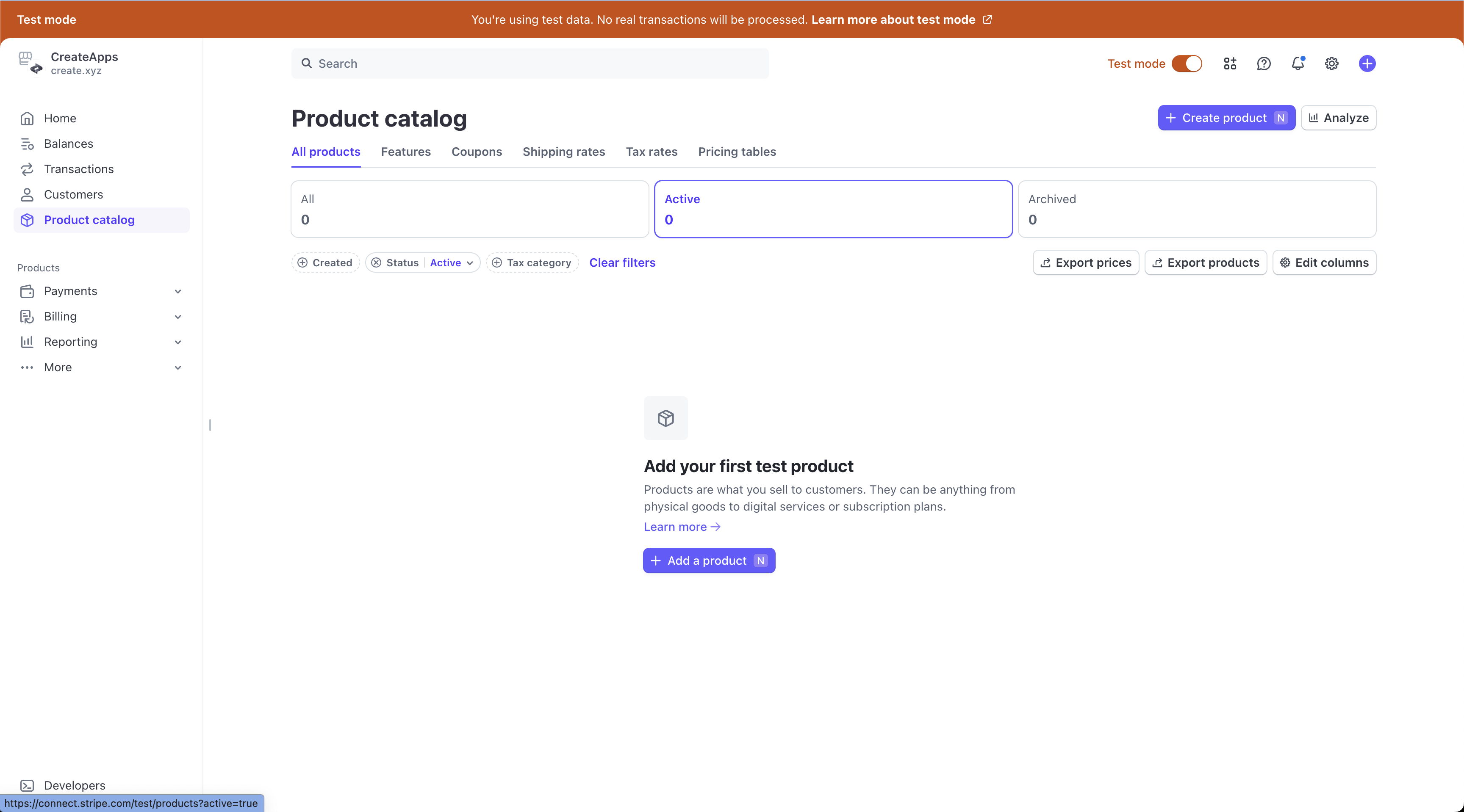Open the apps grid icon in header
The image size is (1464, 812).
pyautogui.click(x=1230, y=64)
